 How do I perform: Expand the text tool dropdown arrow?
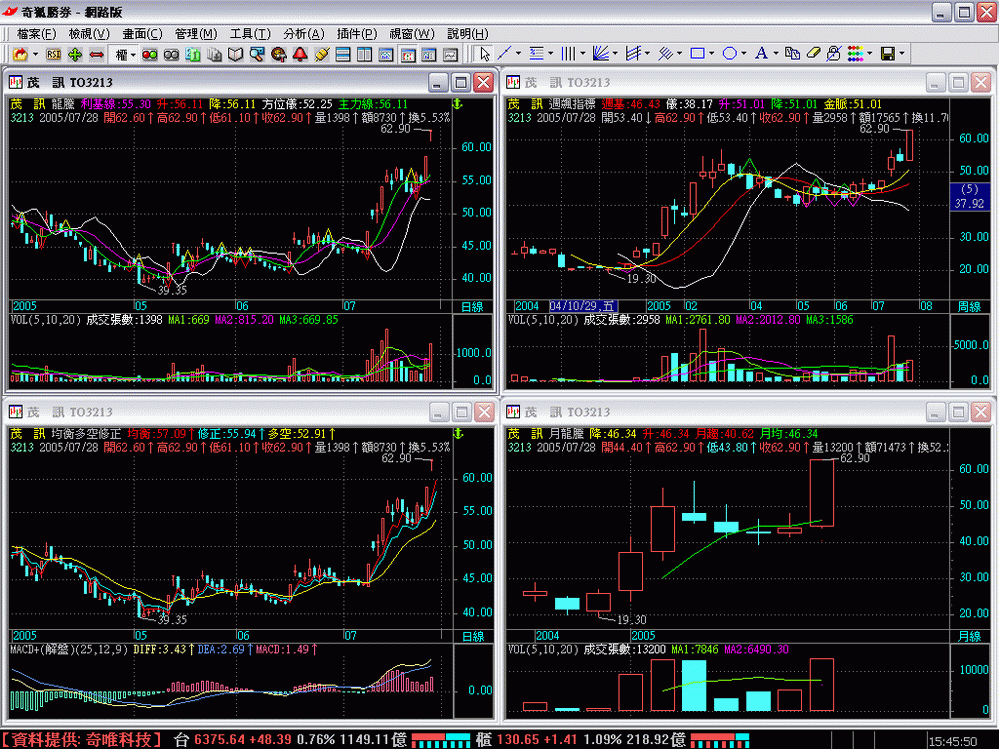coord(775,54)
